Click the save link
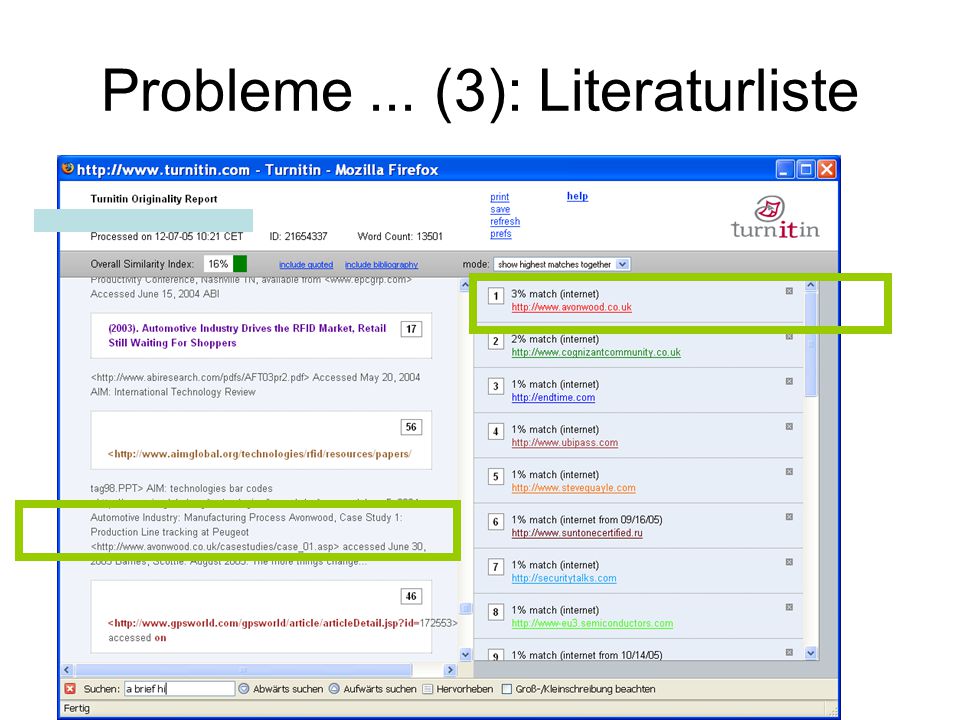960x720 pixels. (500, 209)
